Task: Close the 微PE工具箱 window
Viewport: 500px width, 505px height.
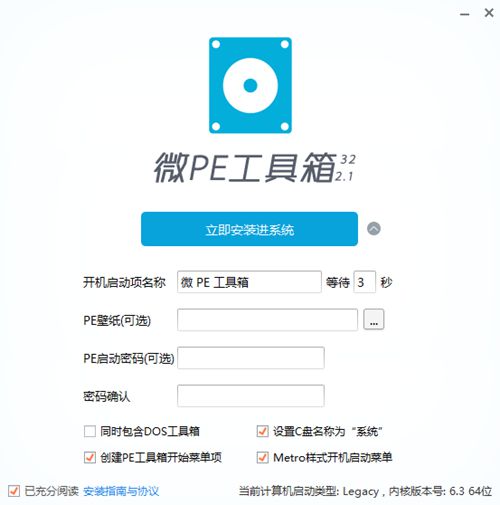Action: click(489, 13)
